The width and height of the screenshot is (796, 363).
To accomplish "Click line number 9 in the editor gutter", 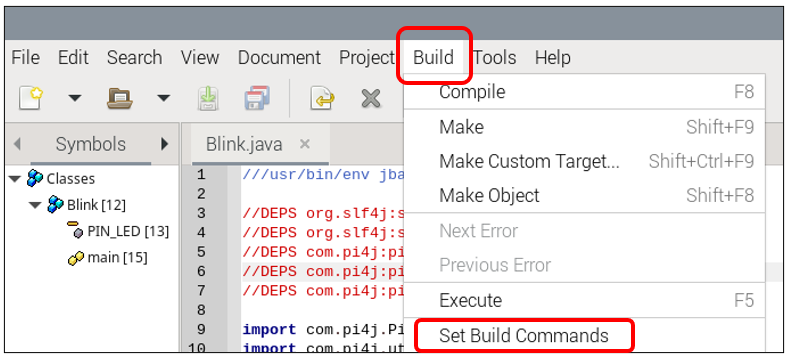I will coord(201,329).
